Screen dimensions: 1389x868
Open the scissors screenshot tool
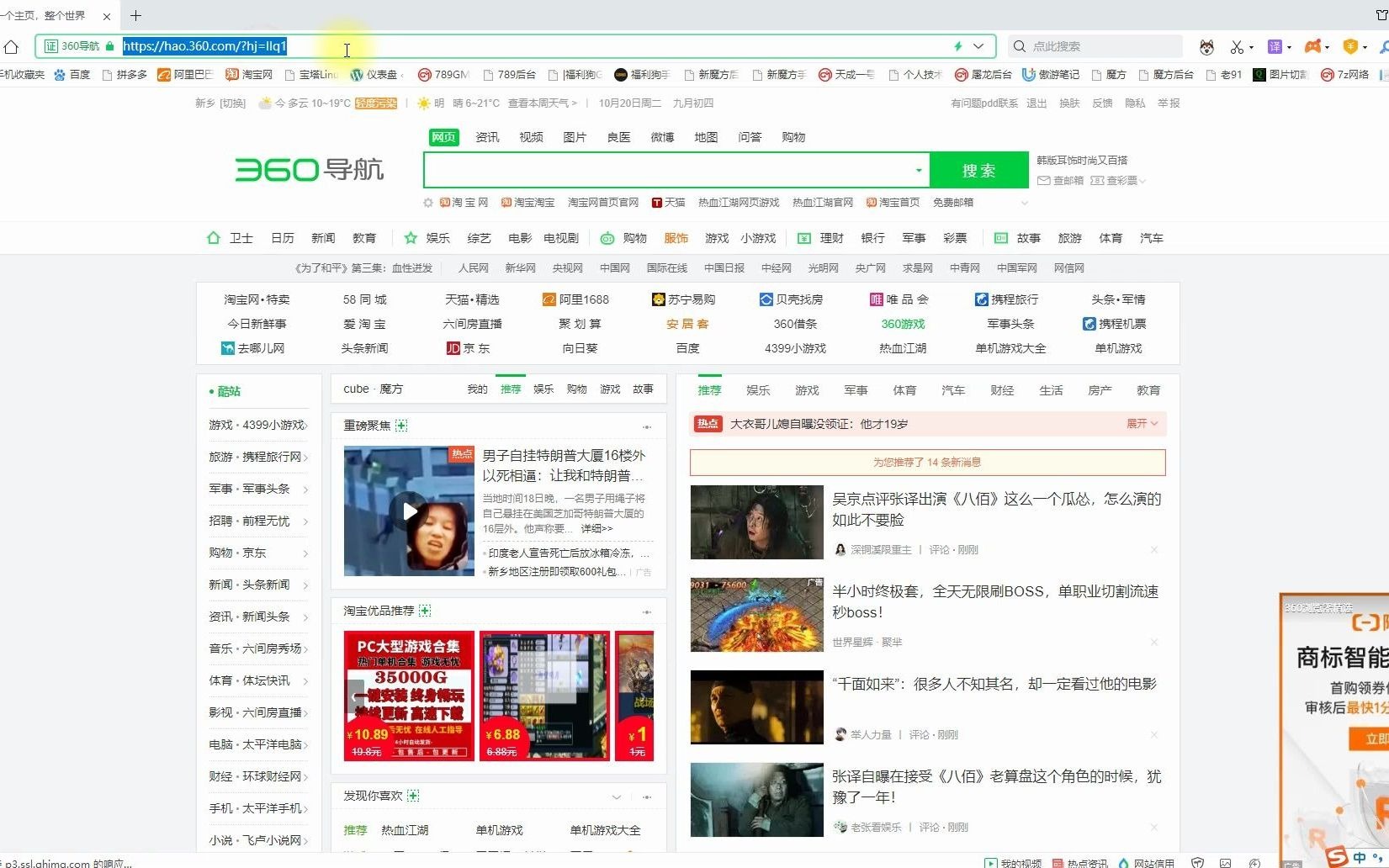pyautogui.click(x=1237, y=47)
